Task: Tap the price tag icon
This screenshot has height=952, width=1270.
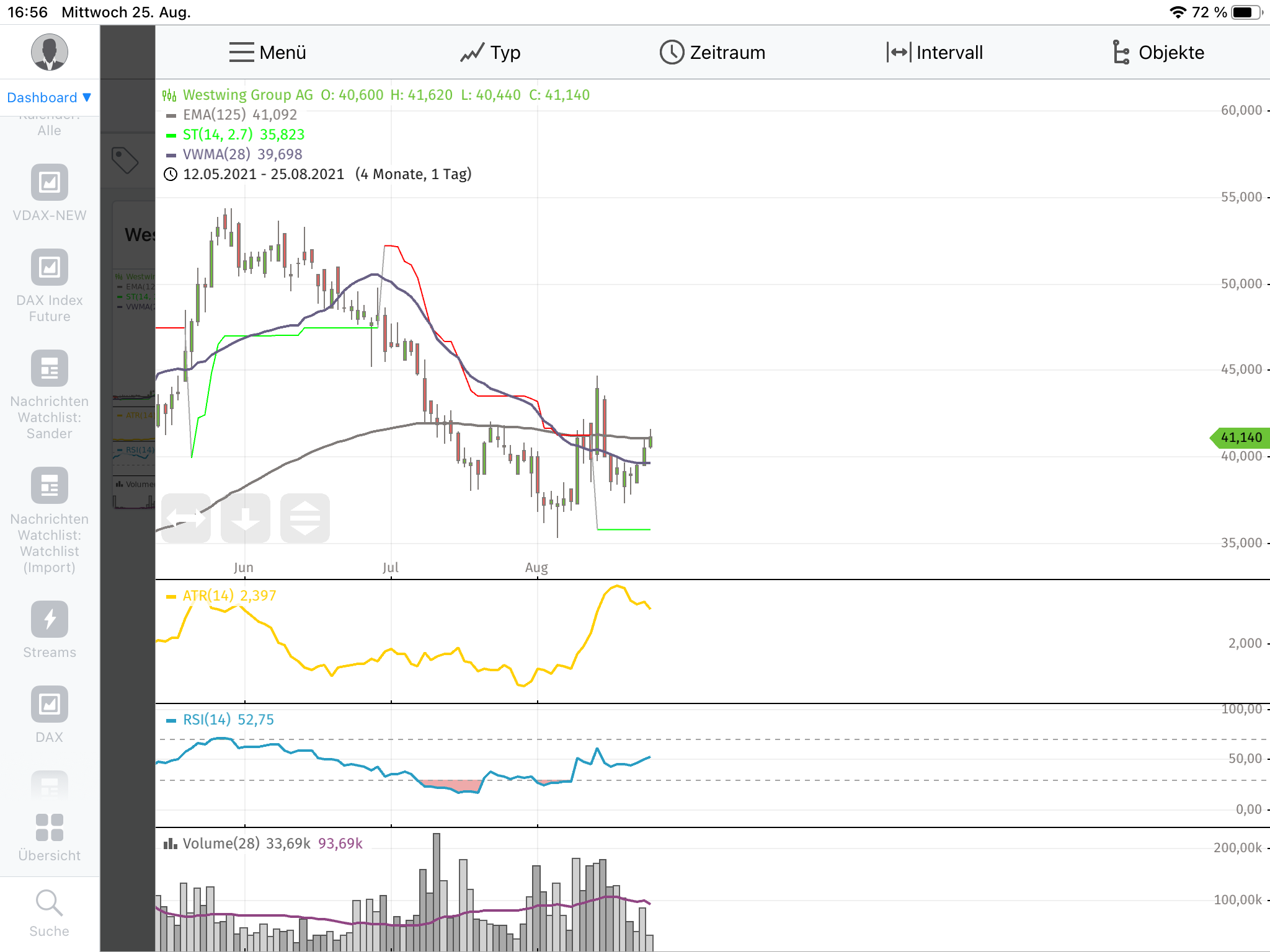Action: [x=125, y=161]
